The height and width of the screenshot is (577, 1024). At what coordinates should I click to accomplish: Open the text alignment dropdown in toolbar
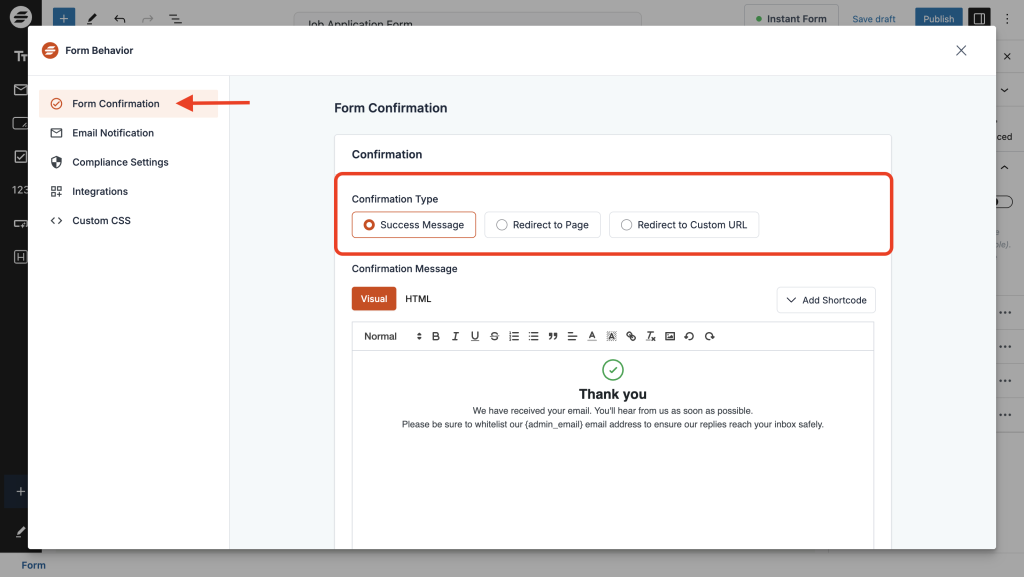[572, 337]
